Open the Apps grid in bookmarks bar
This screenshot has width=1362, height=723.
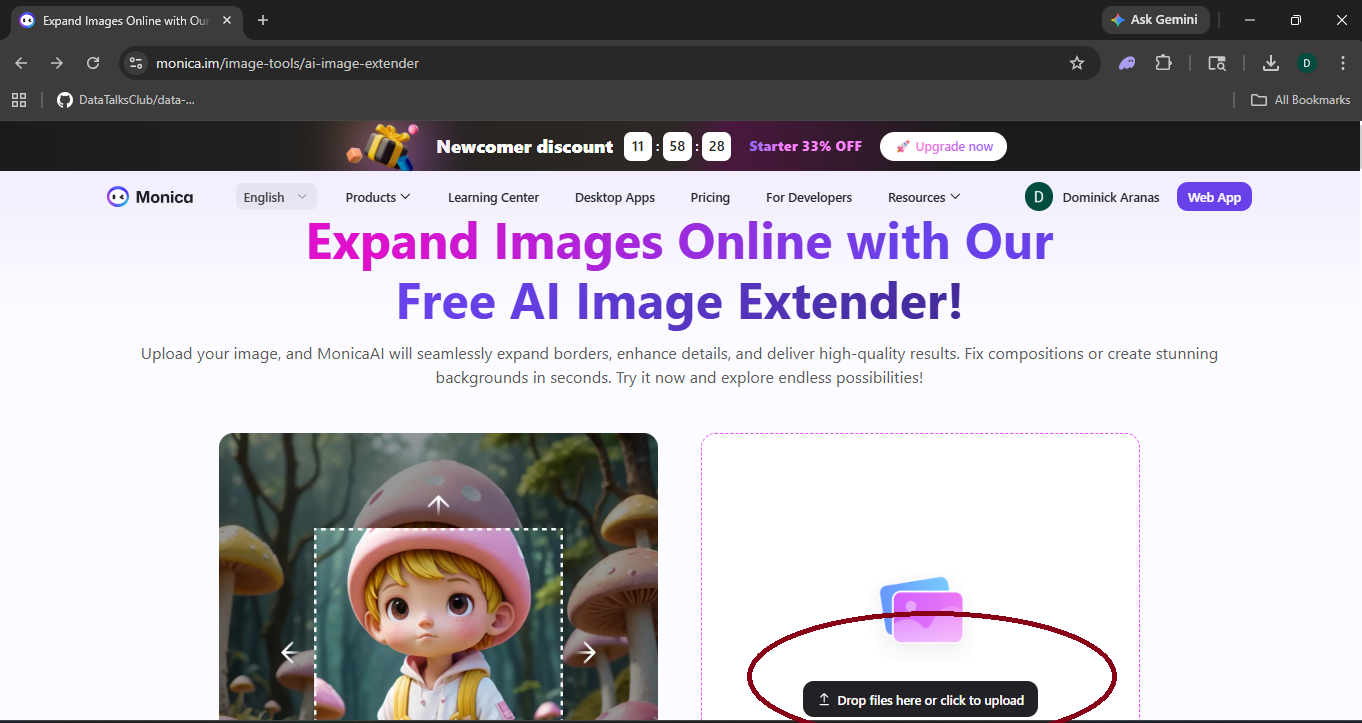click(19, 100)
